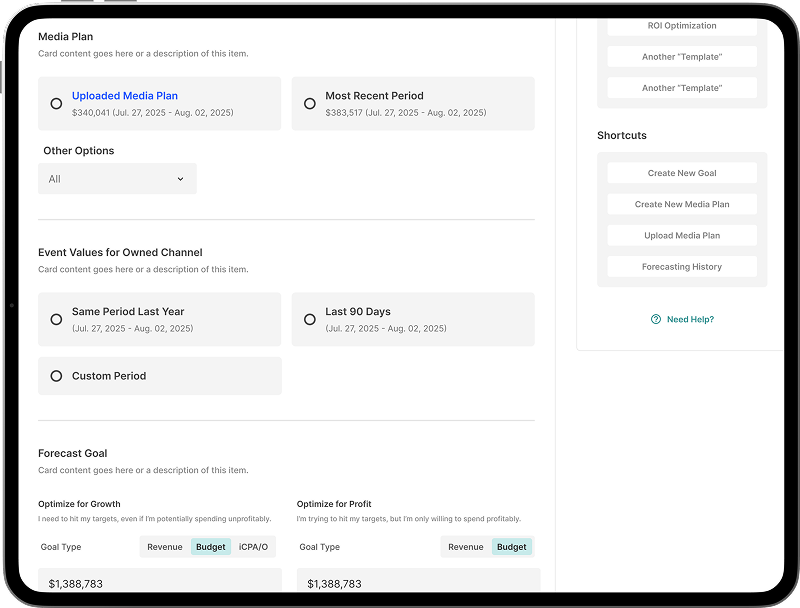Click the Need Help question mark icon
The width and height of the screenshot is (800, 608).
[656, 319]
